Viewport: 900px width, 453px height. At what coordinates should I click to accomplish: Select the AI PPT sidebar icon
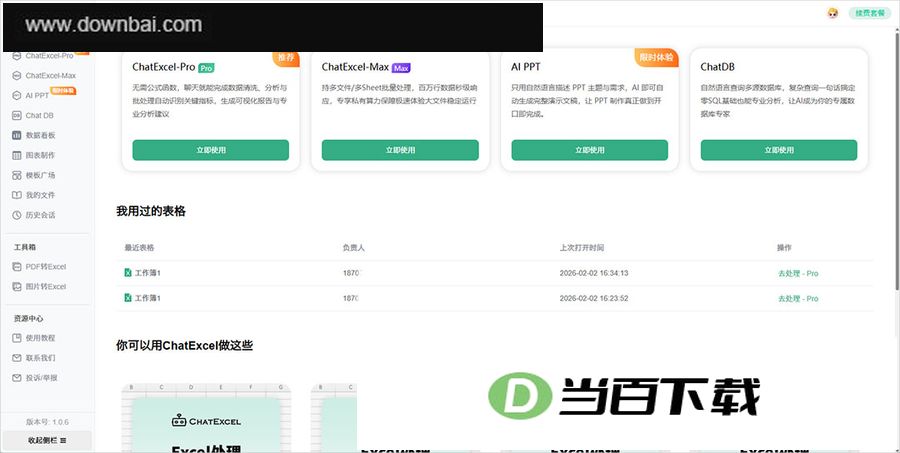pyautogui.click(x=16, y=95)
